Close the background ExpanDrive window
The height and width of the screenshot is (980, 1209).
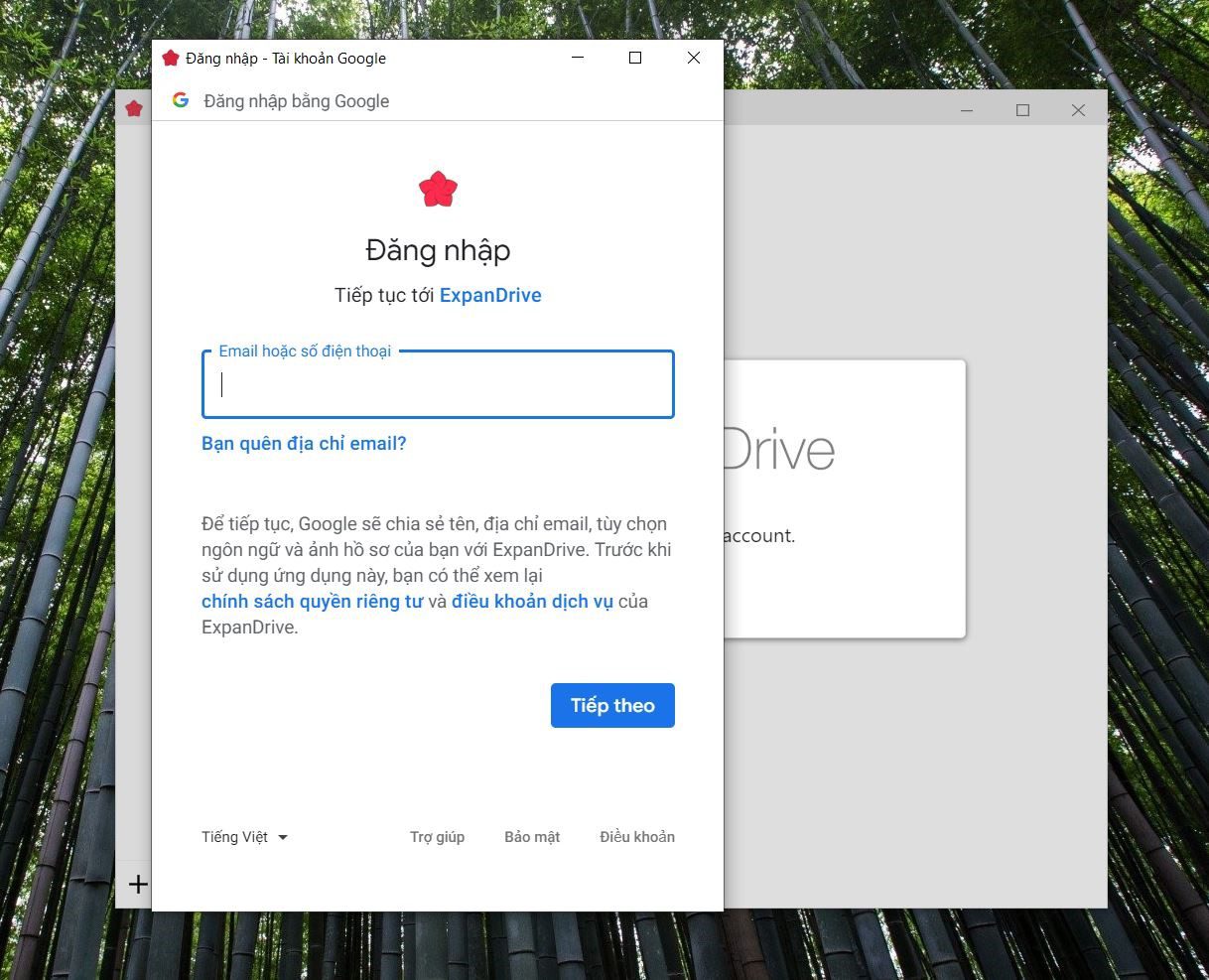tap(1078, 110)
